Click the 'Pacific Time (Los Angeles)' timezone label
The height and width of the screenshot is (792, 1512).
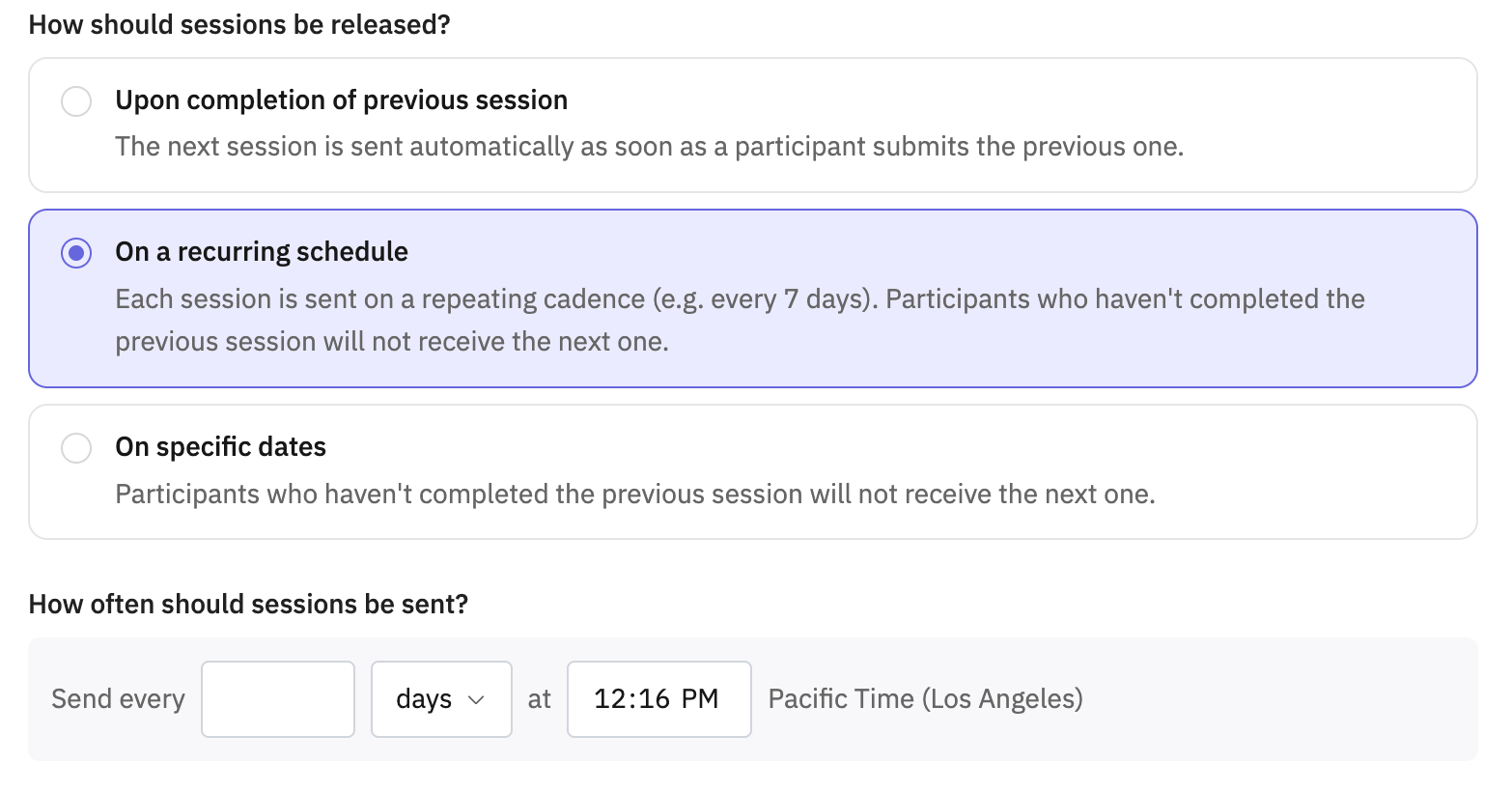(926, 699)
